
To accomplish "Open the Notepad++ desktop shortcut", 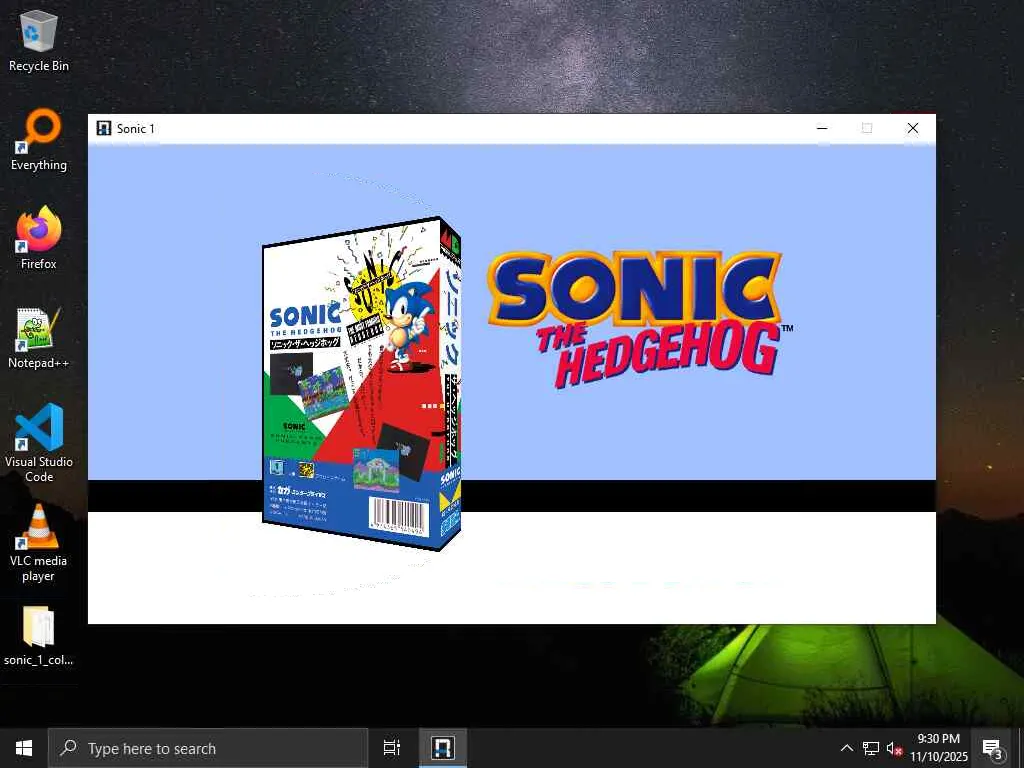I will coord(39,338).
